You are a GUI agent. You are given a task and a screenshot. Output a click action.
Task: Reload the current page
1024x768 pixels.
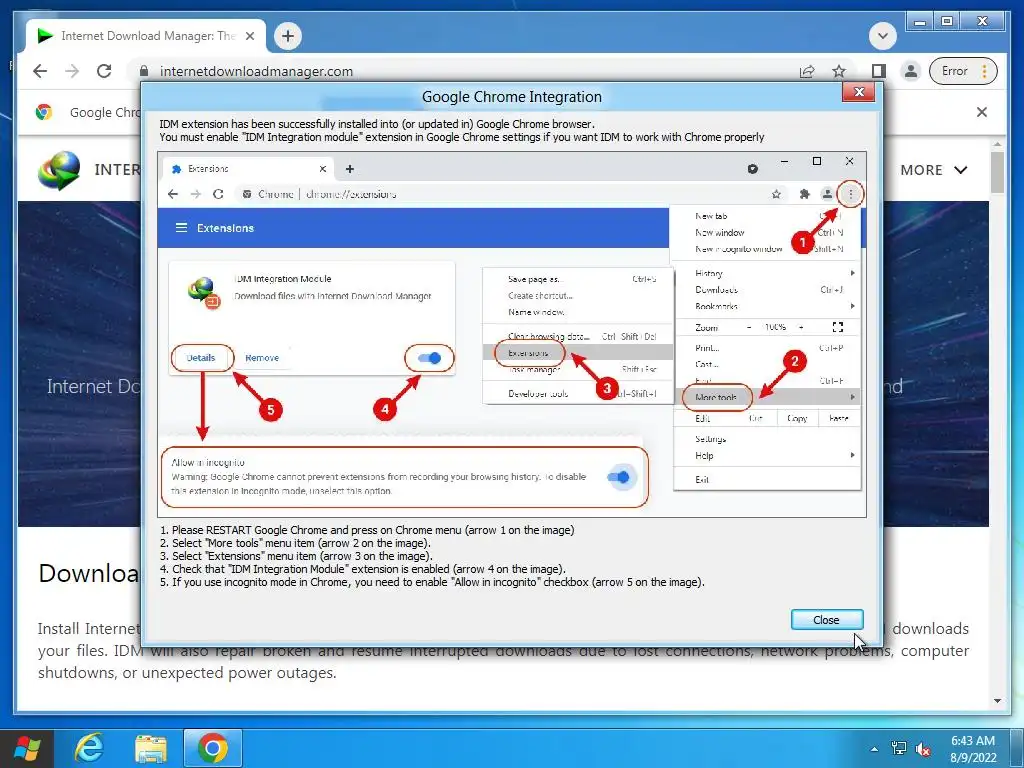tap(104, 71)
